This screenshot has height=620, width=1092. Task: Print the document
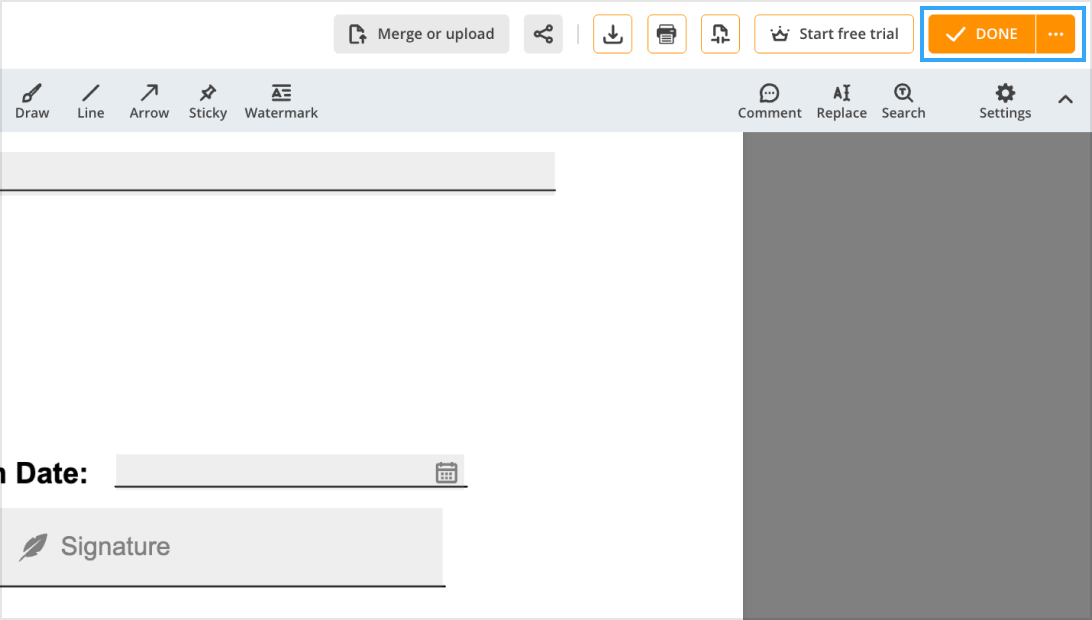(x=666, y=33)
